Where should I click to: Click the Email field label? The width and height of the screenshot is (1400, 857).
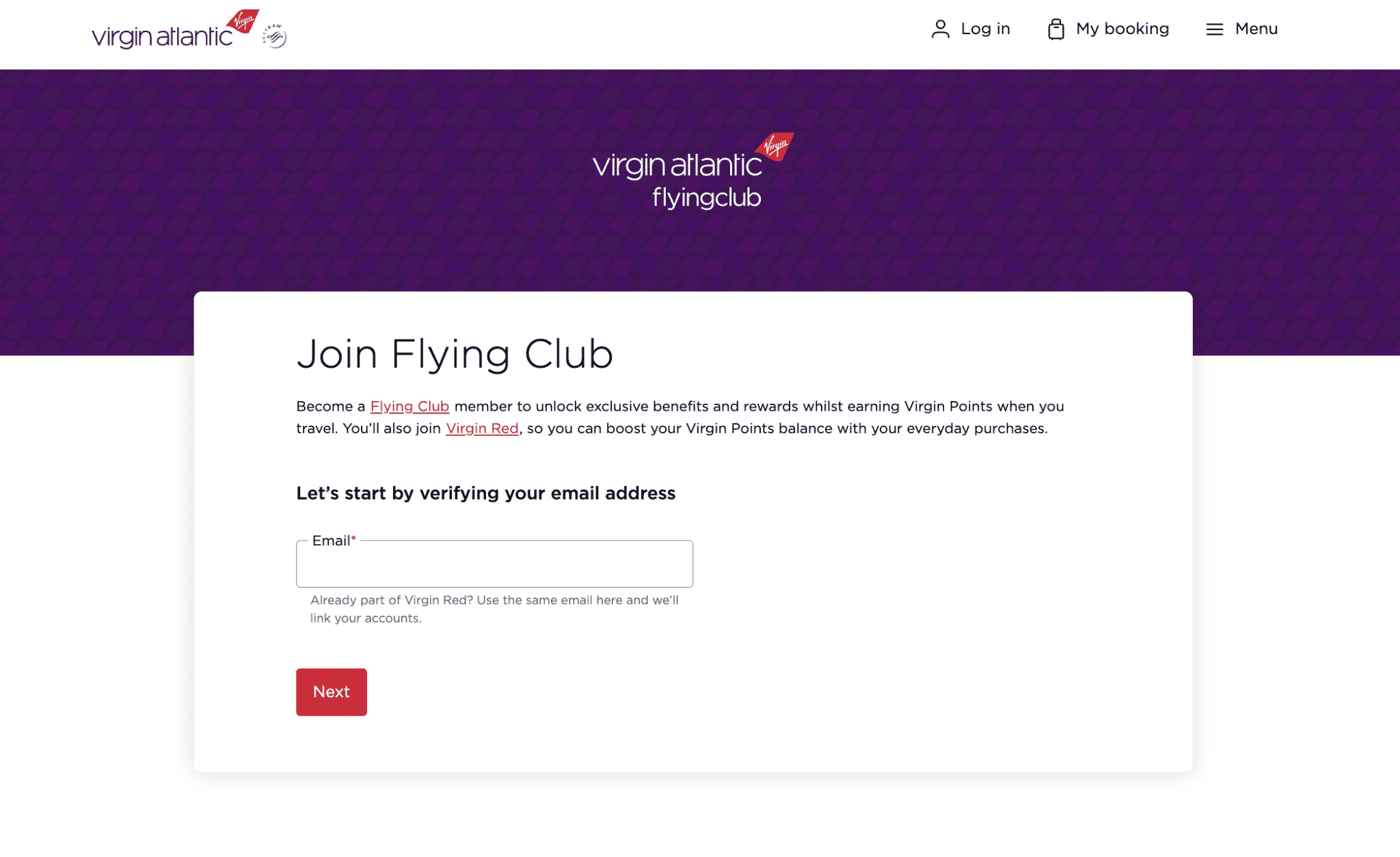click(331, 541)
